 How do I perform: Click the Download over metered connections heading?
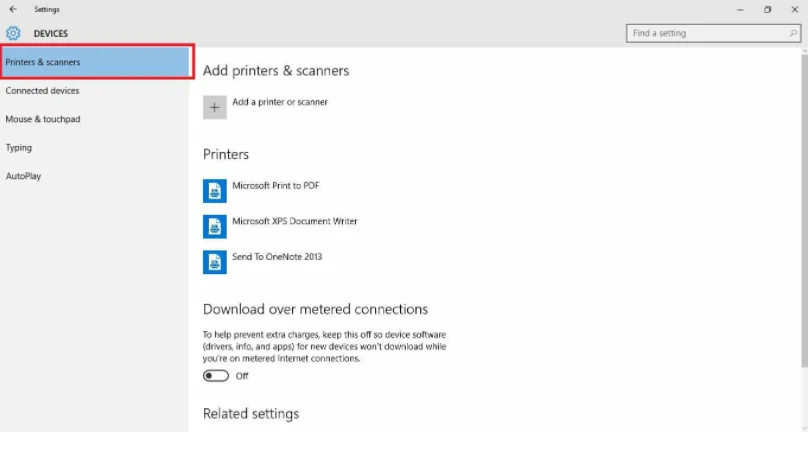(x=315, y=309)
